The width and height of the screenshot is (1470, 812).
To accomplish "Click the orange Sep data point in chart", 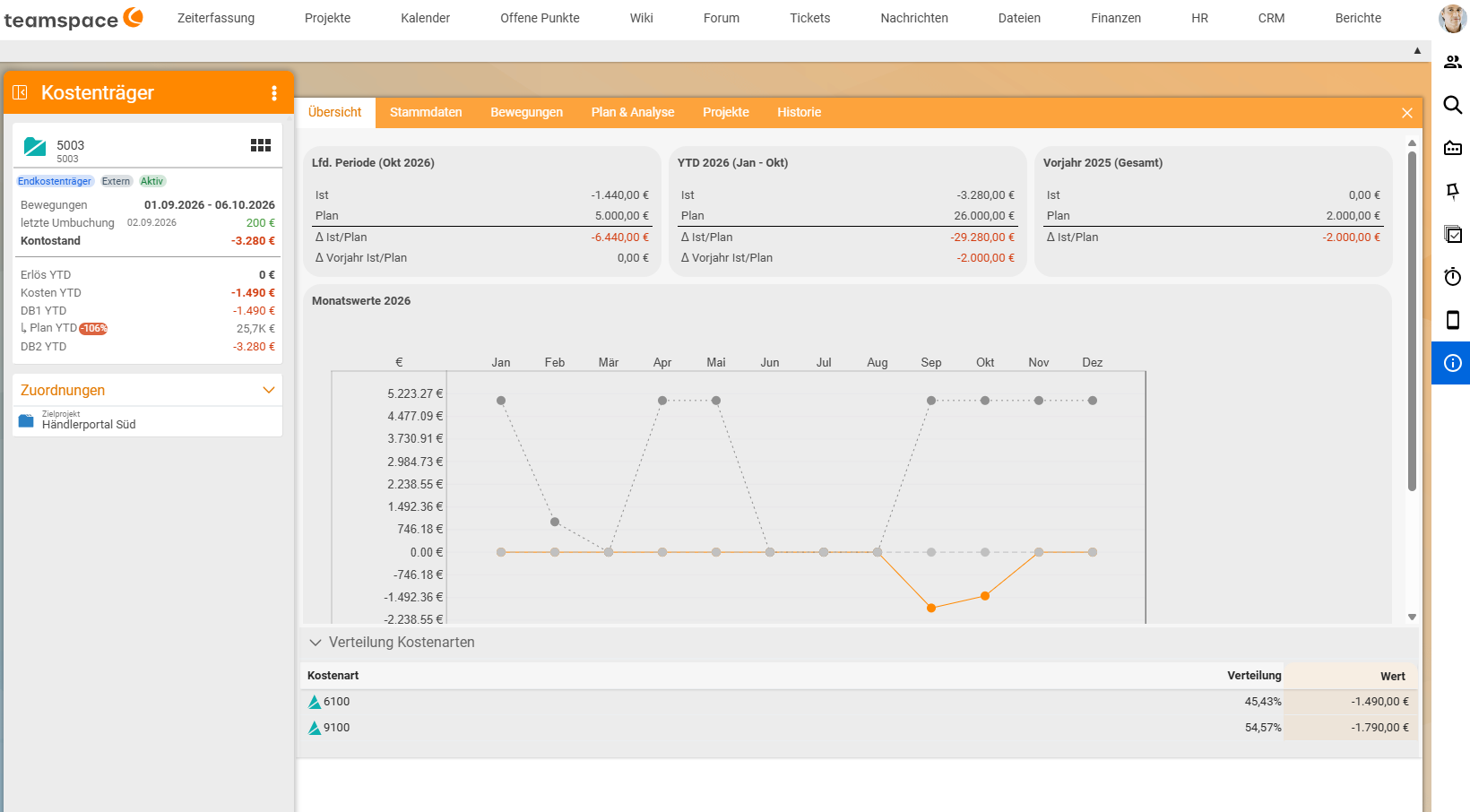I will tap(931, 608).
